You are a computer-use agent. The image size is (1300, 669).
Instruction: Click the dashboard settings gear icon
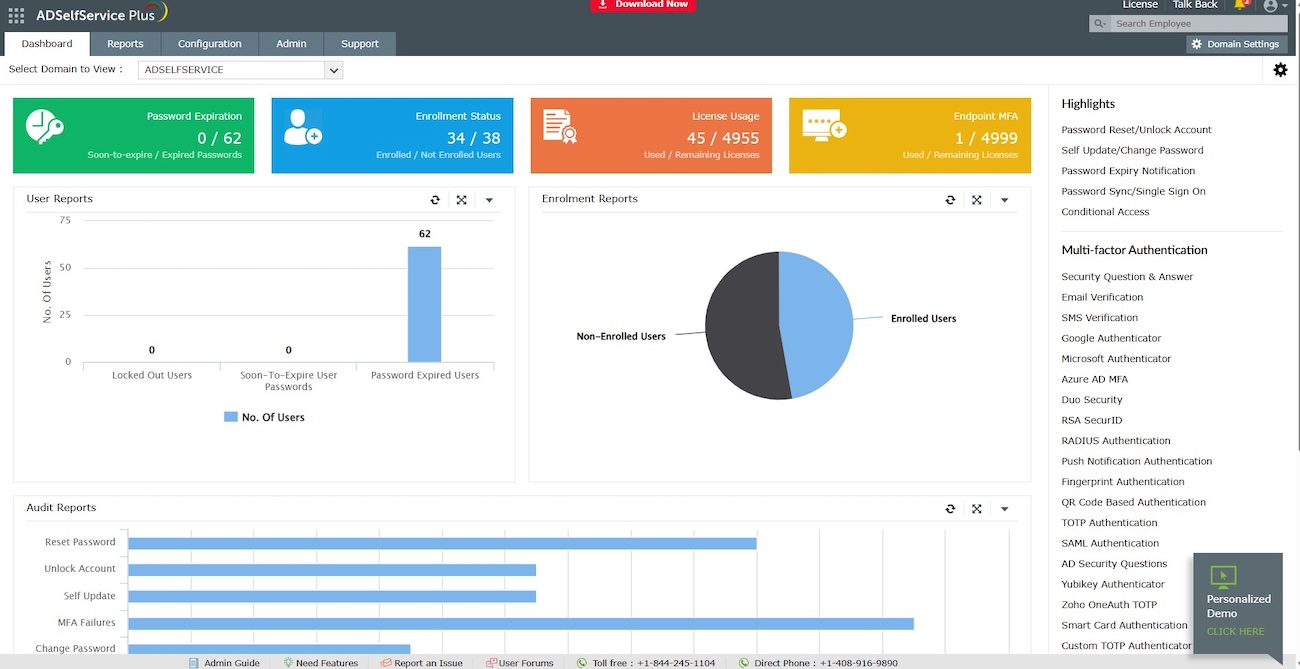[1280, 70]
